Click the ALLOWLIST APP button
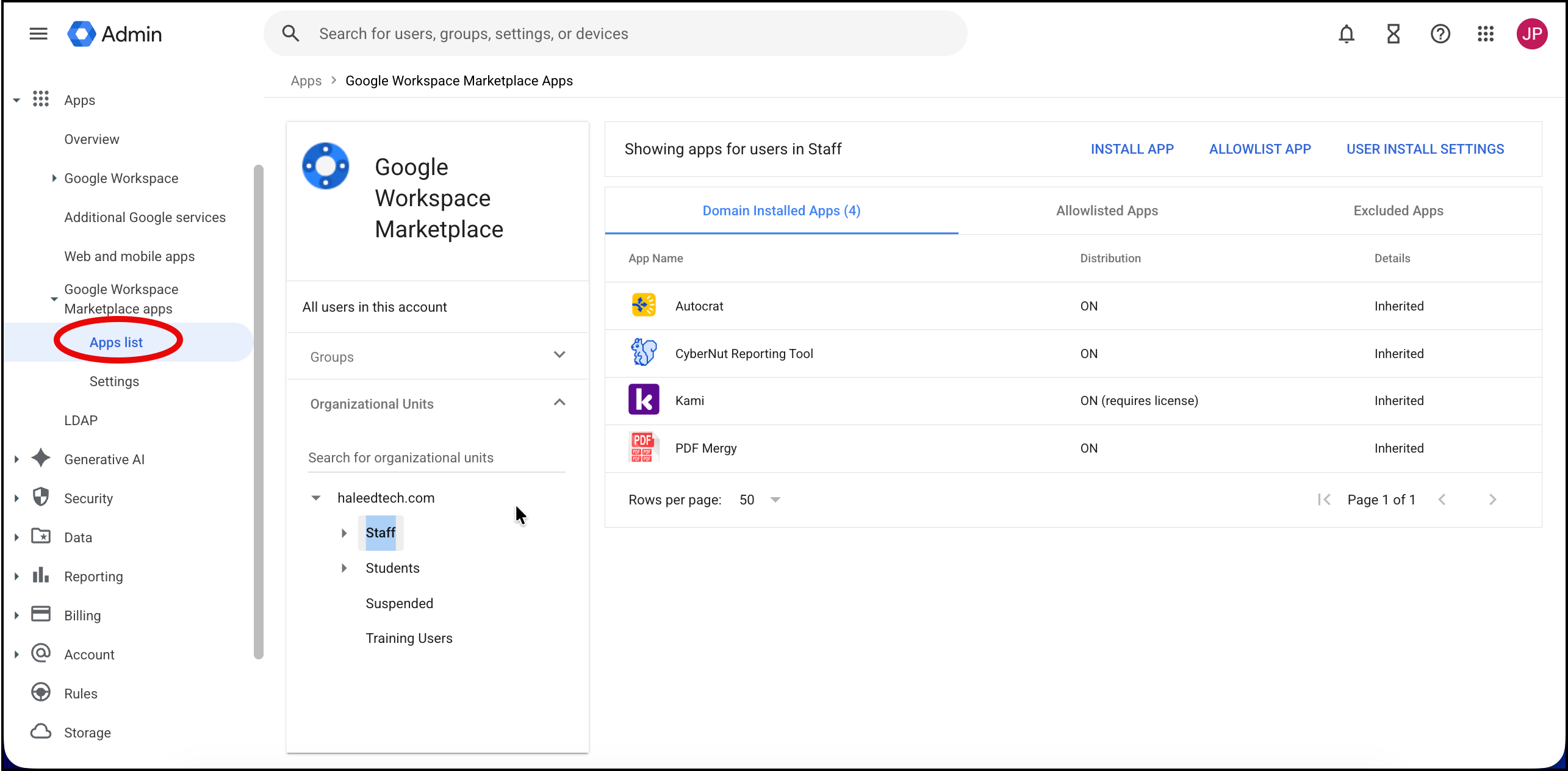This screenshot has width=1568, height=771. pos(1260,149)
